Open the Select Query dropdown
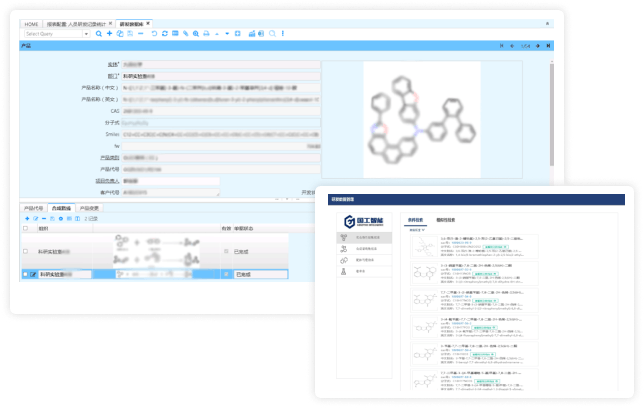Screen dimensions: 644x408 (85, 33)
